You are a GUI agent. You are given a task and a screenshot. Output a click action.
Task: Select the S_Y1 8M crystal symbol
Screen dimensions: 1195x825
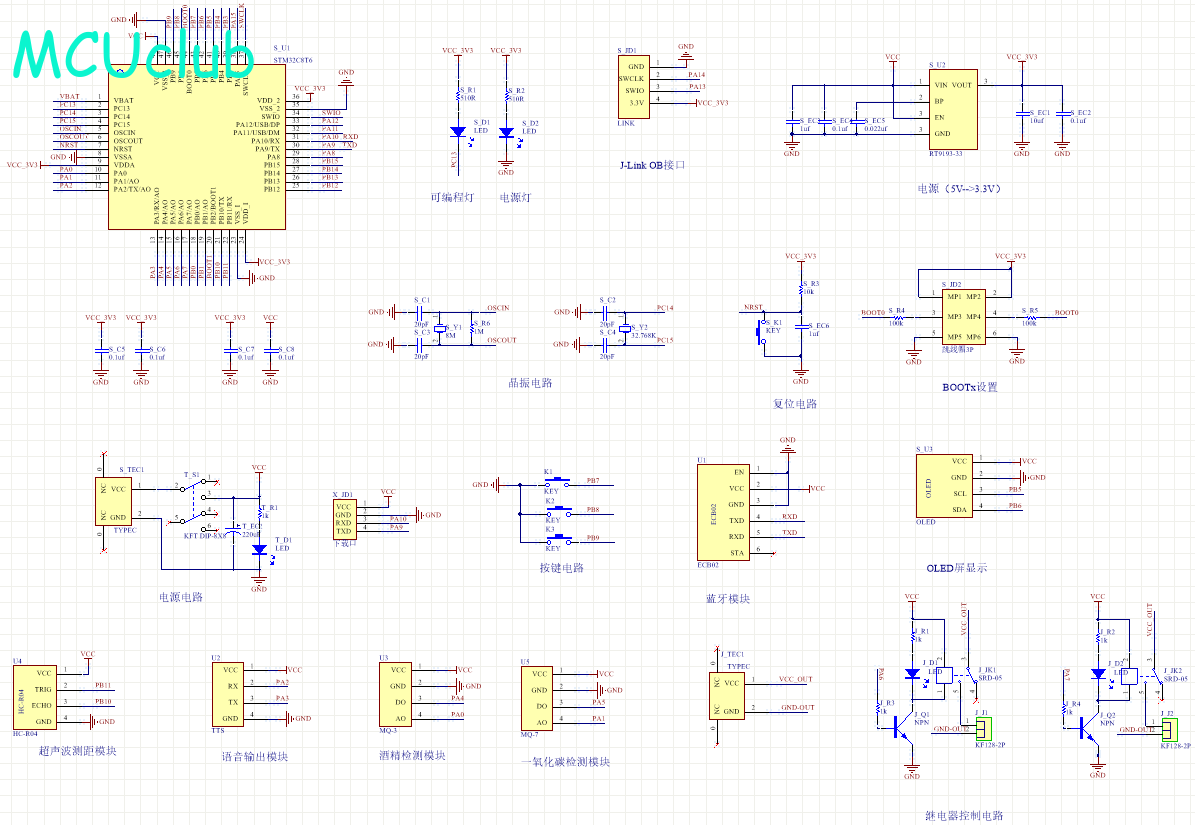439,328
